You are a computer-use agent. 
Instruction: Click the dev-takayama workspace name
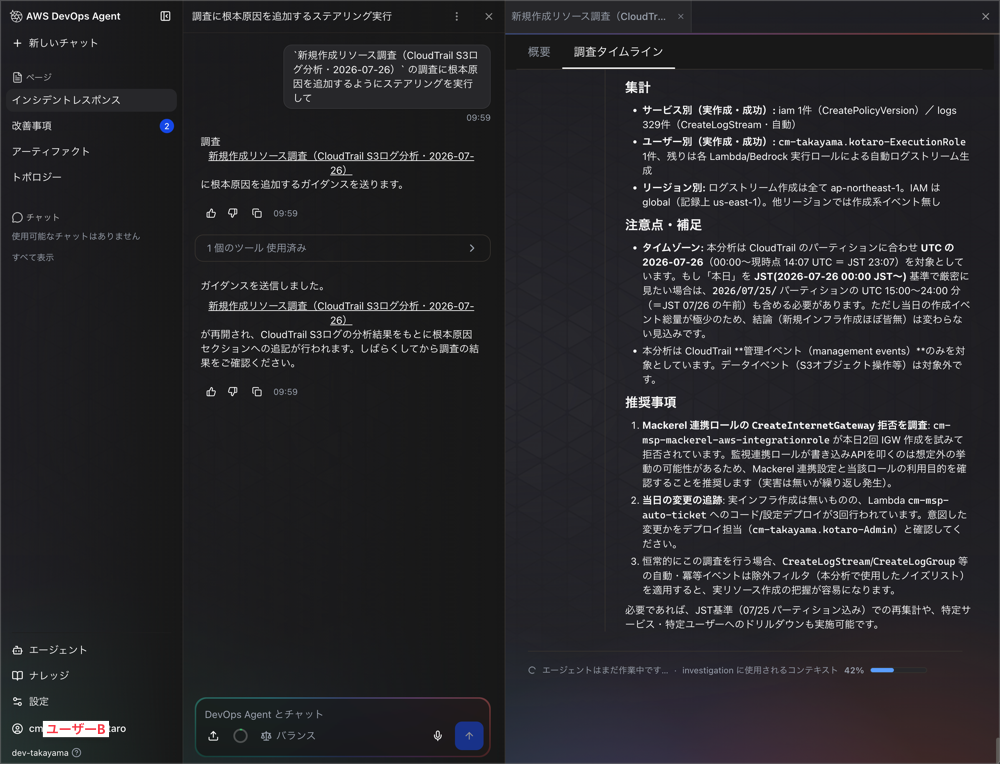pos(40,753)
